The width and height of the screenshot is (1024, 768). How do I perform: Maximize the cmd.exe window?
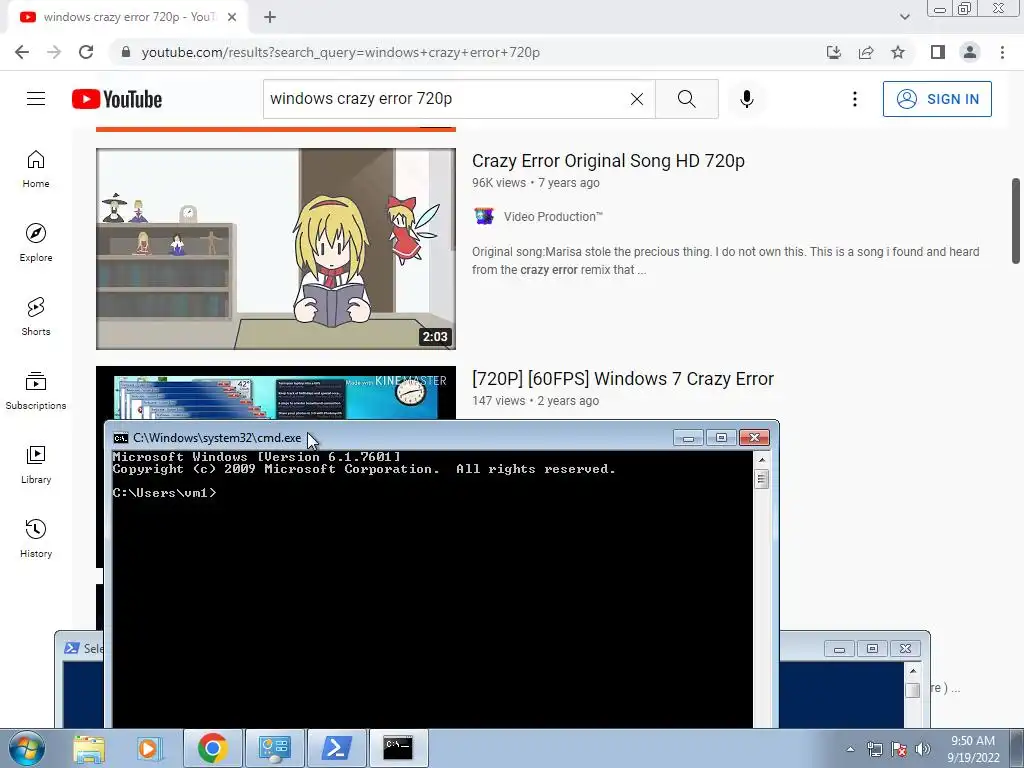click(721, 438)
